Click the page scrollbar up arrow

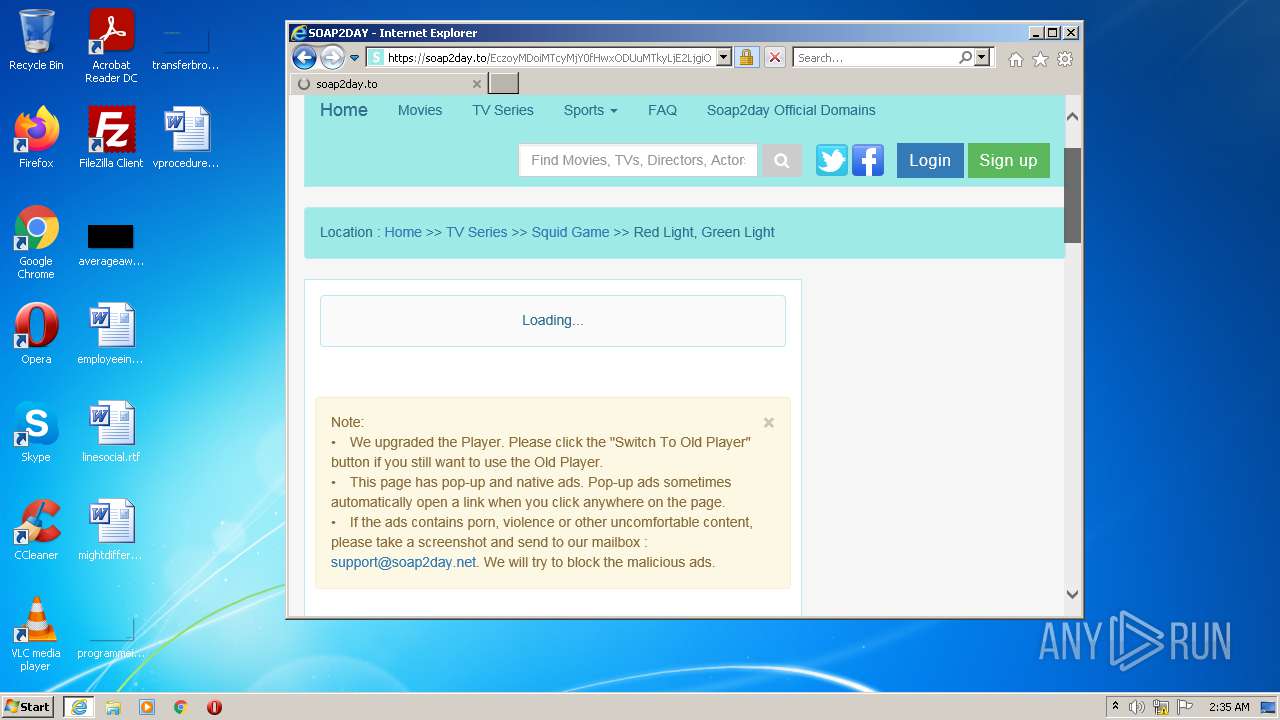tap(1072, 116)
